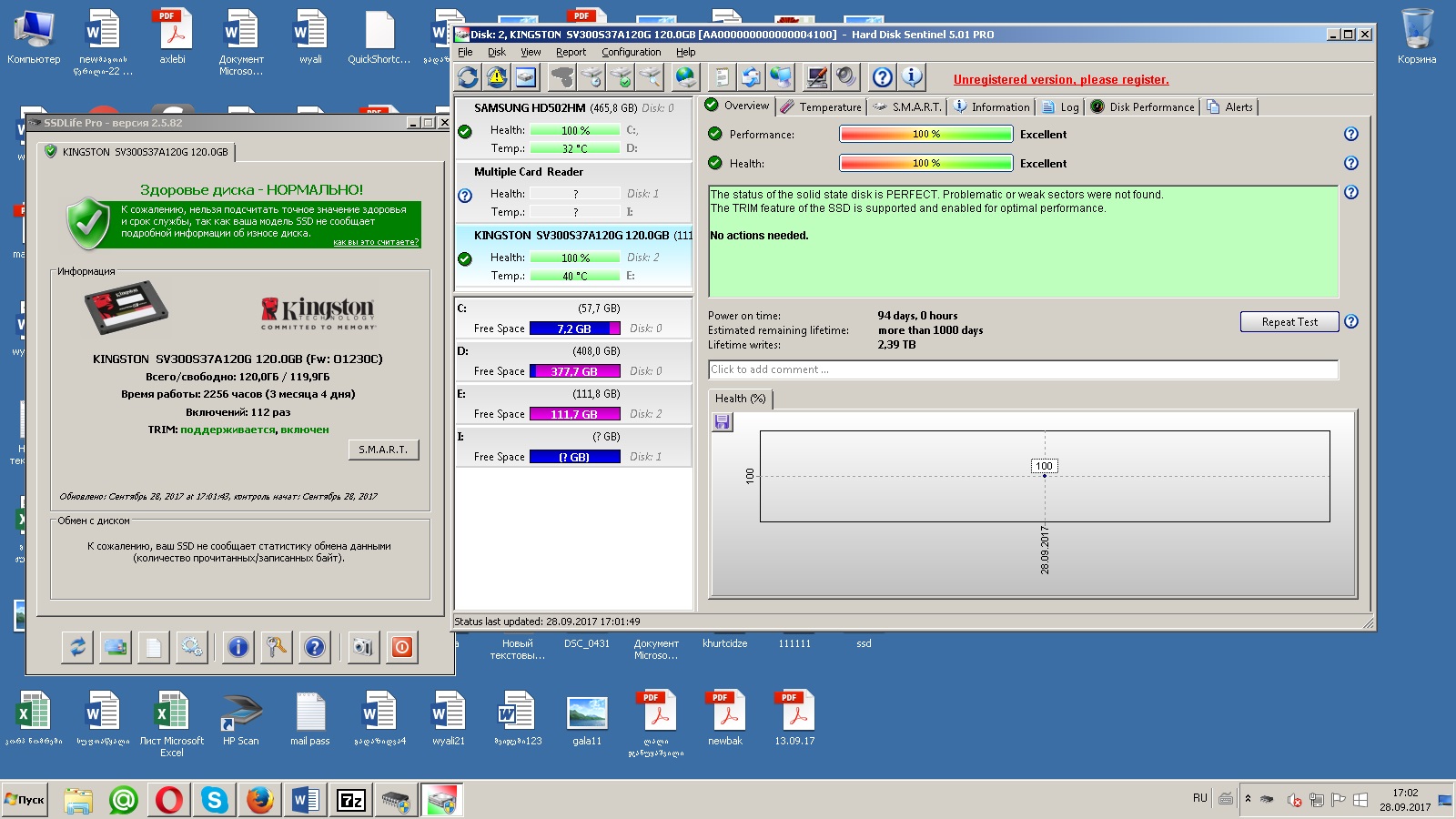This screenshot has width=1456, height=819.
Task: Click the help icon next to Performance bar
Action: (x=1351, y=134)
